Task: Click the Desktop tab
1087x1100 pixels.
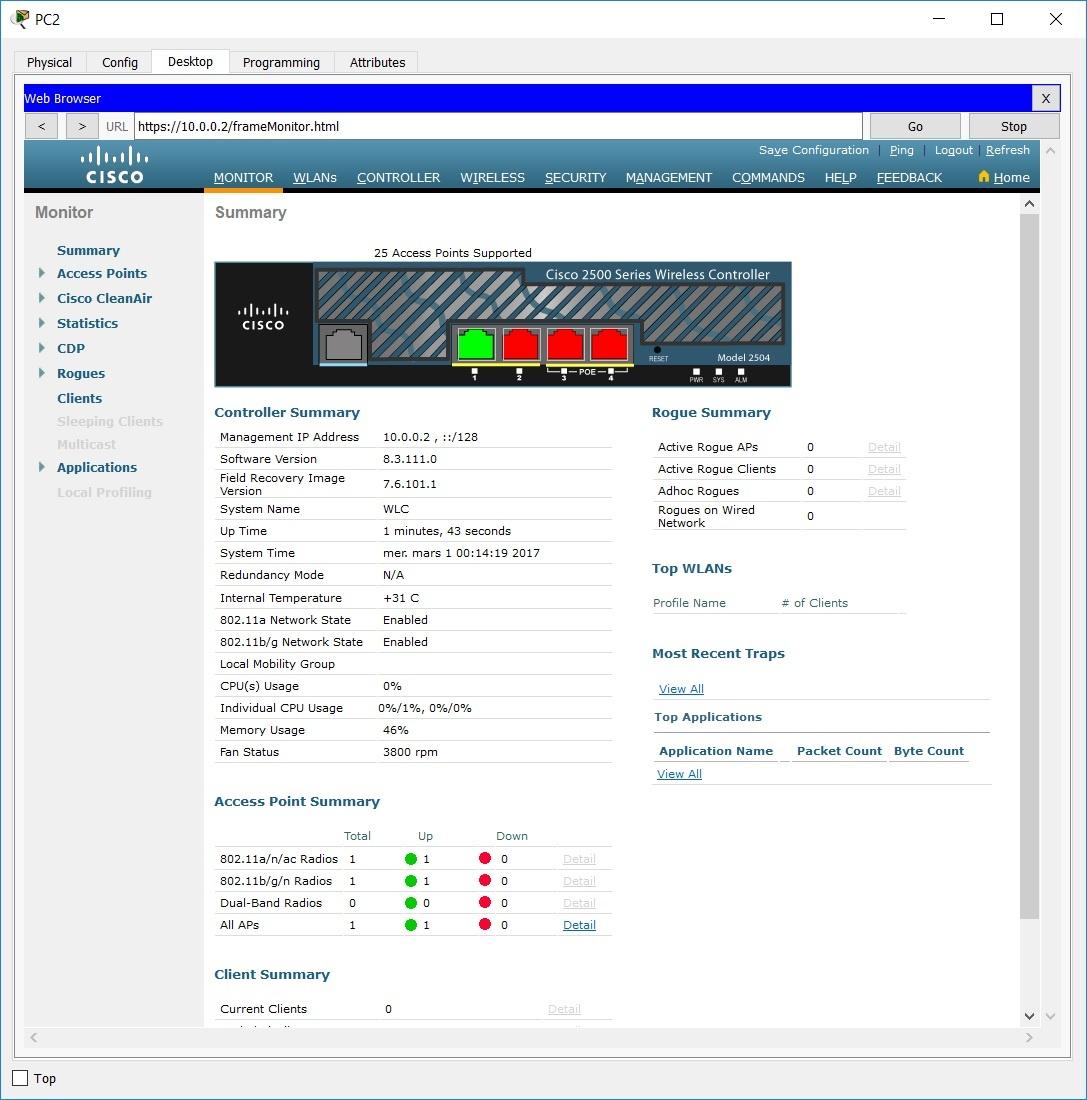Action: pyautogui.click(x=190, y=62)
